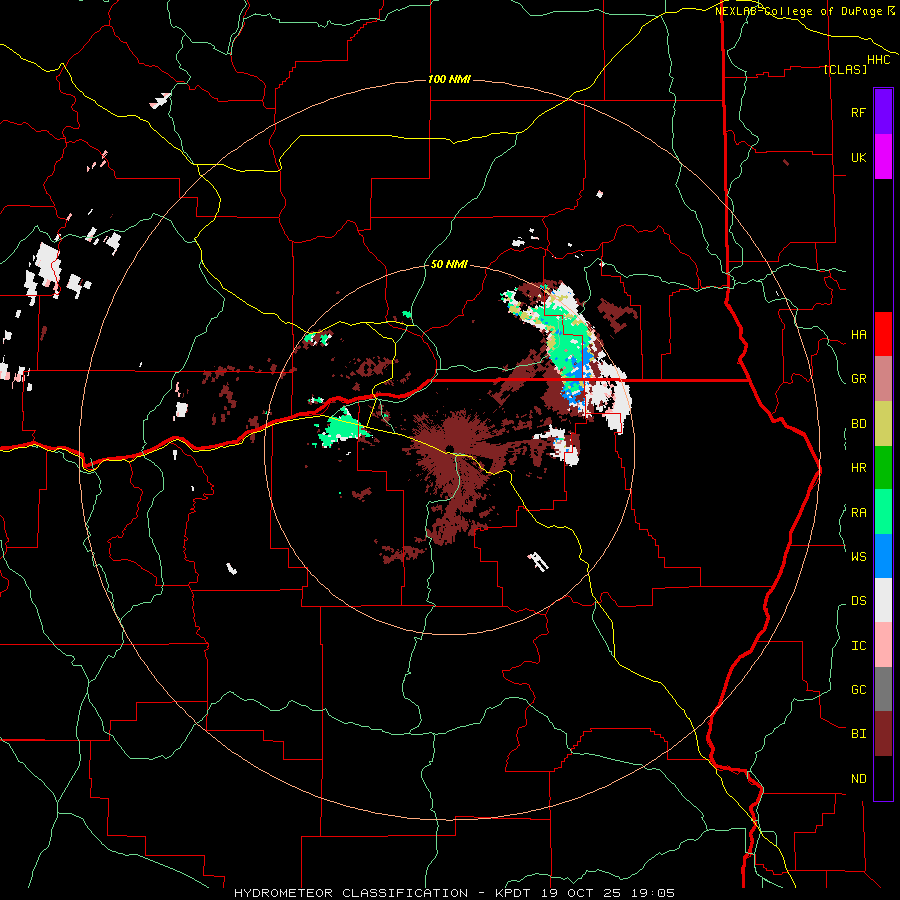Image resolution: width=900 pixels, height=900 pixels.
Task: Click the 19:05 timestamp
Action: [655, 893]
